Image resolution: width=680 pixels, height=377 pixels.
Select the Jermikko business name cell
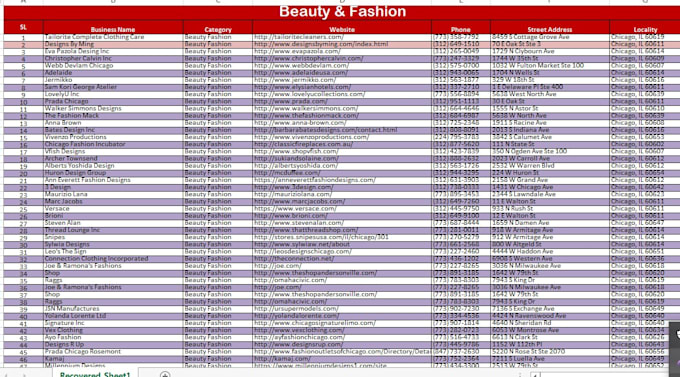pos(113,80)
